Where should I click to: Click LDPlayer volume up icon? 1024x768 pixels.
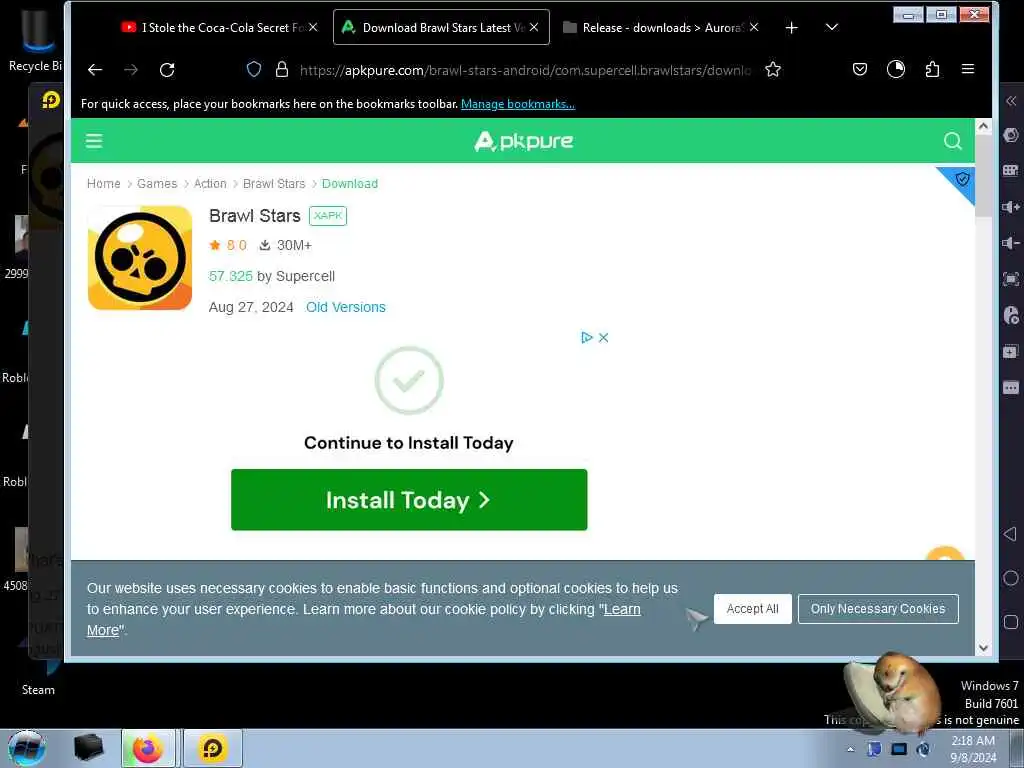(1011, 207)
